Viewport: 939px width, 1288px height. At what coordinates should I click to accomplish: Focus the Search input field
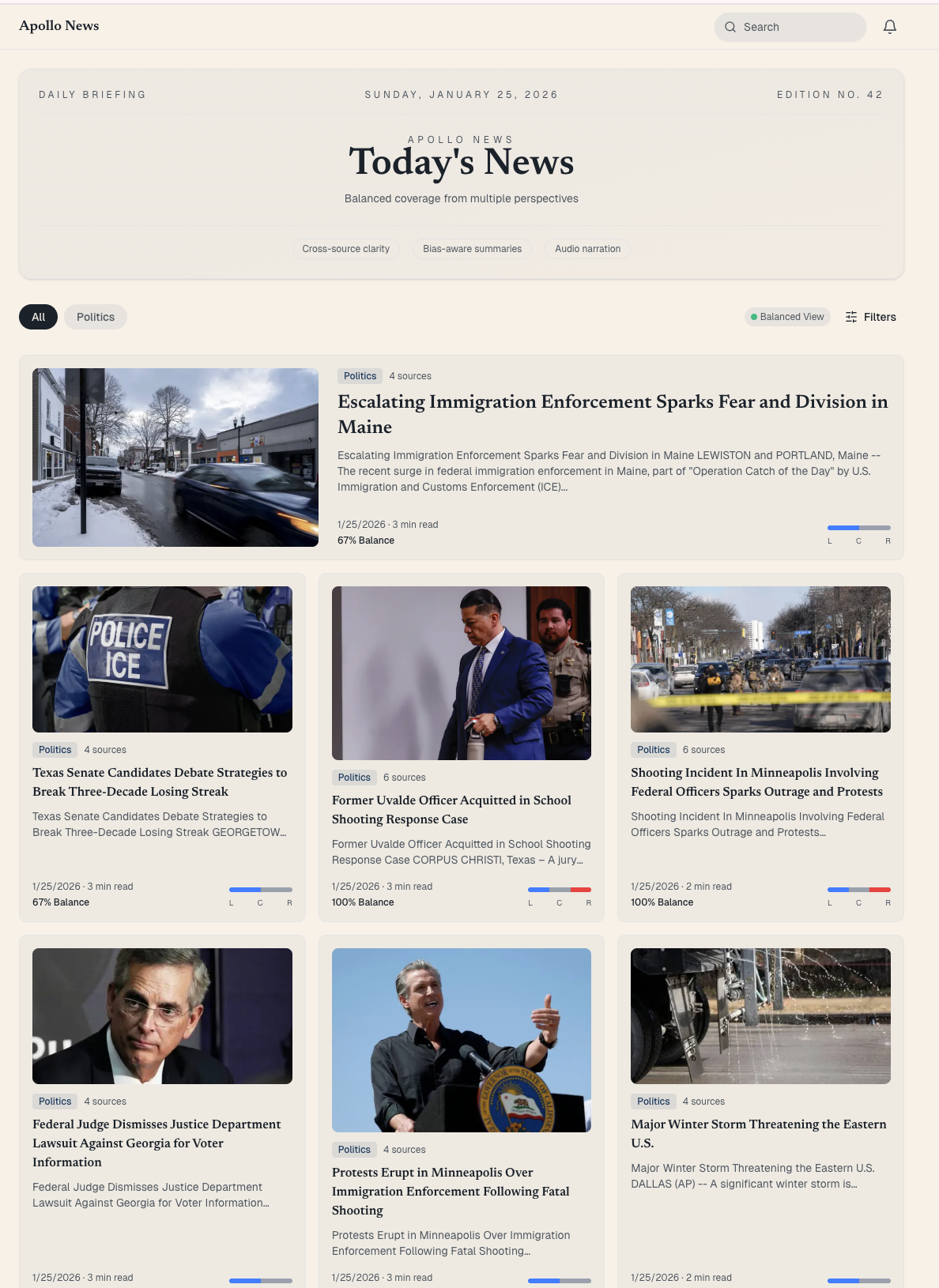point(790,27)
